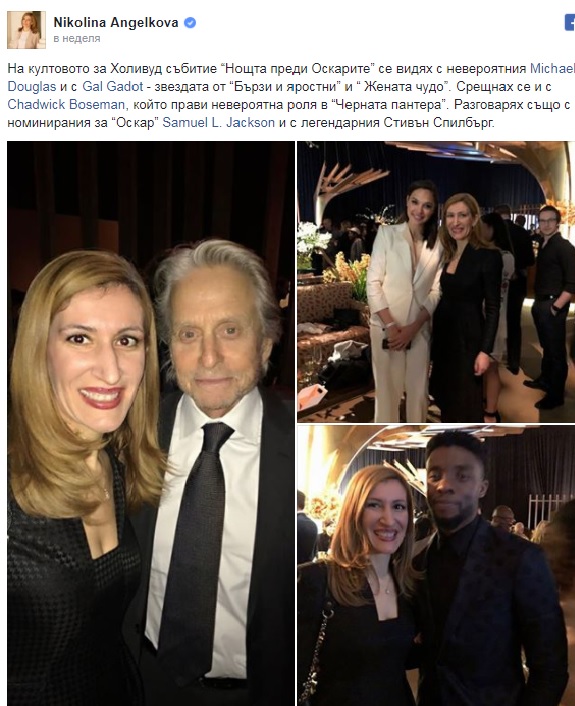Open the Gal Gadot tagged link

[x=113, y=86]
